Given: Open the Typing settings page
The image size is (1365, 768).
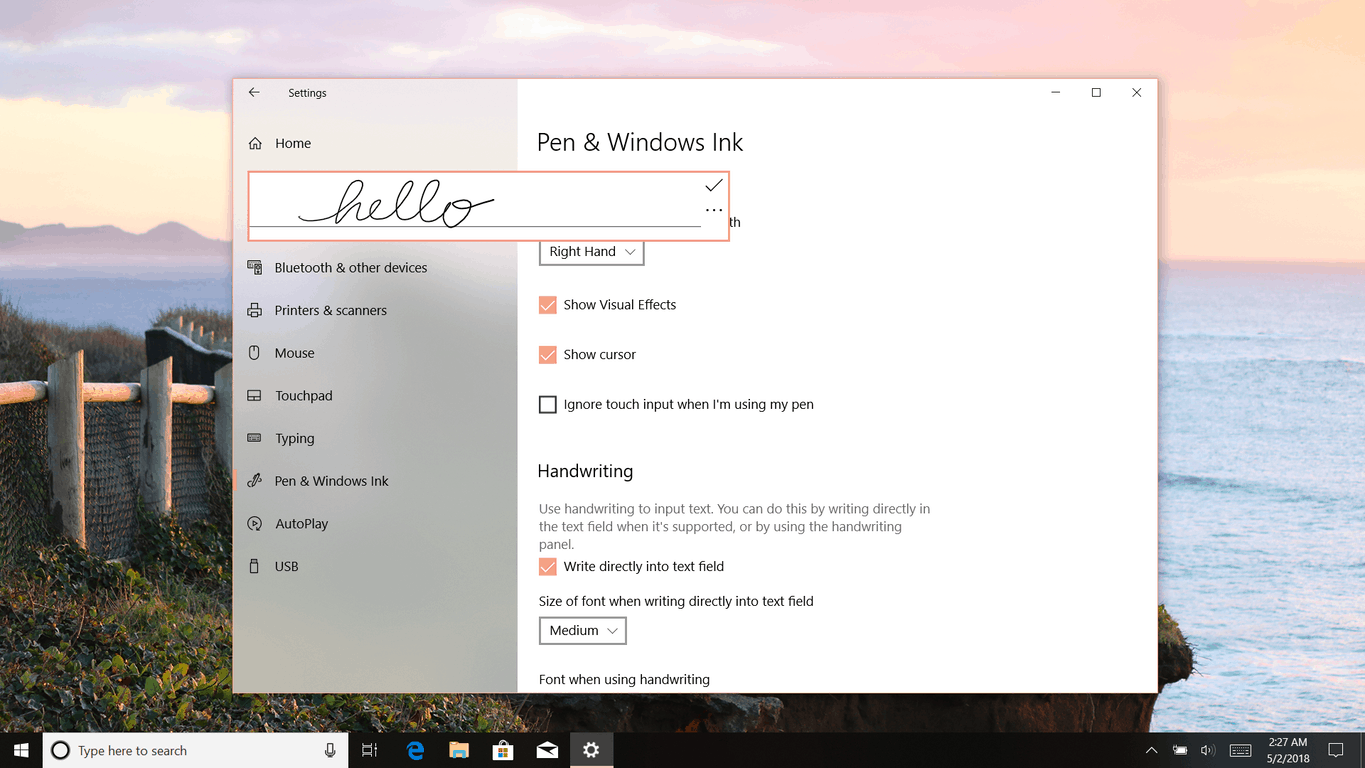Looking at the screenshot, I should pos(375,438).
